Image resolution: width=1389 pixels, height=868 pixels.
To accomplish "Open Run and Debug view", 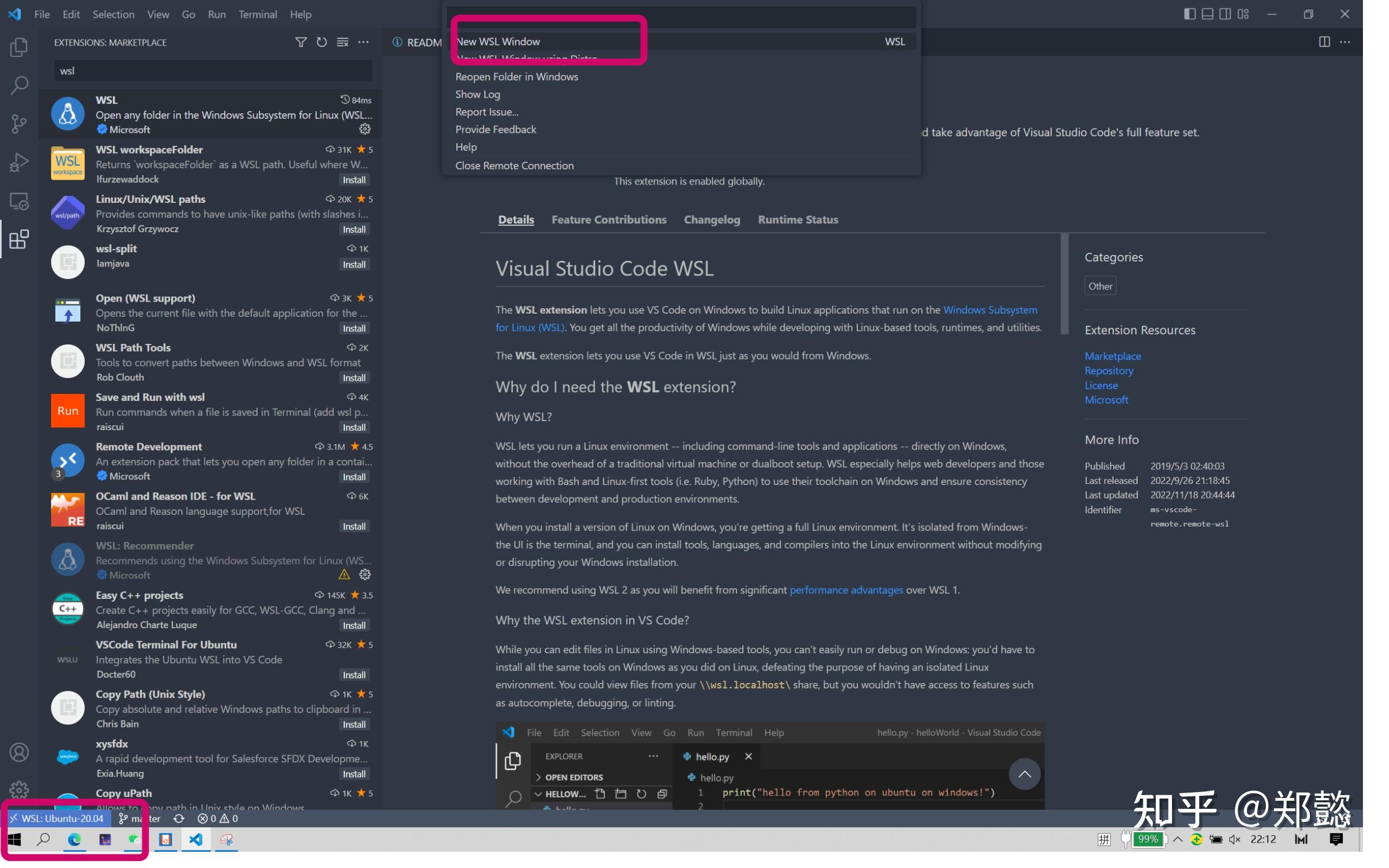I will (19, 162).
